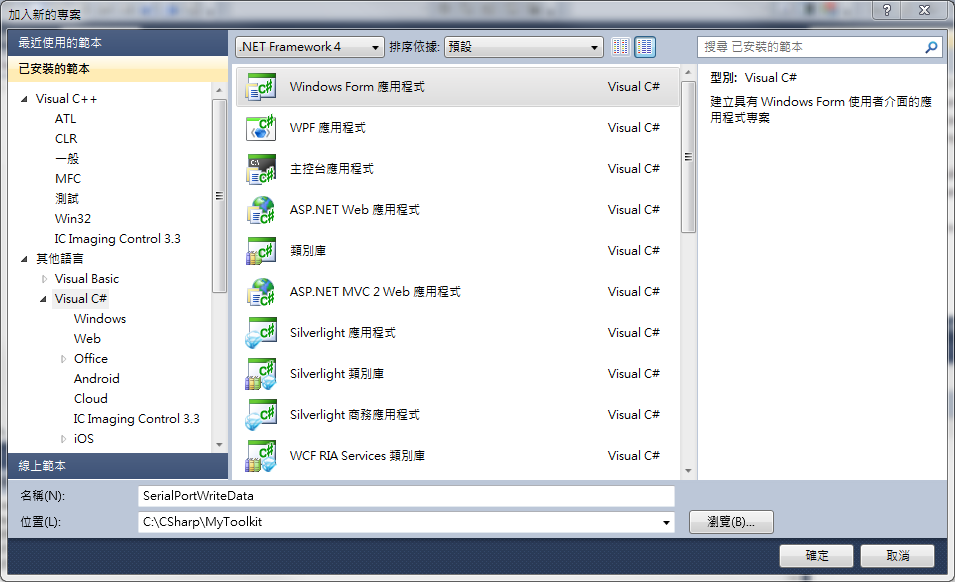Select IC Imaging Control 3.3 under Visual C#
955x582 pixels.
click(x=136, y=419)
